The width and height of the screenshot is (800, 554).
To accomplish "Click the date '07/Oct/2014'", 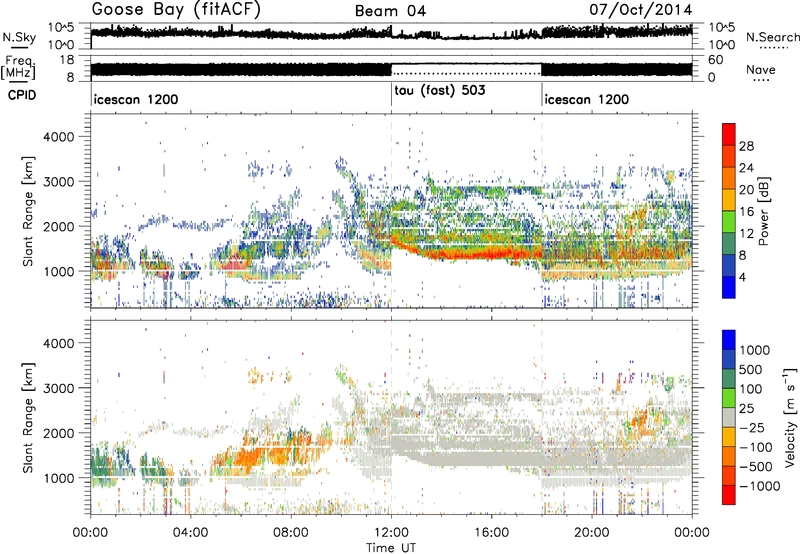I will pos(641,10).
